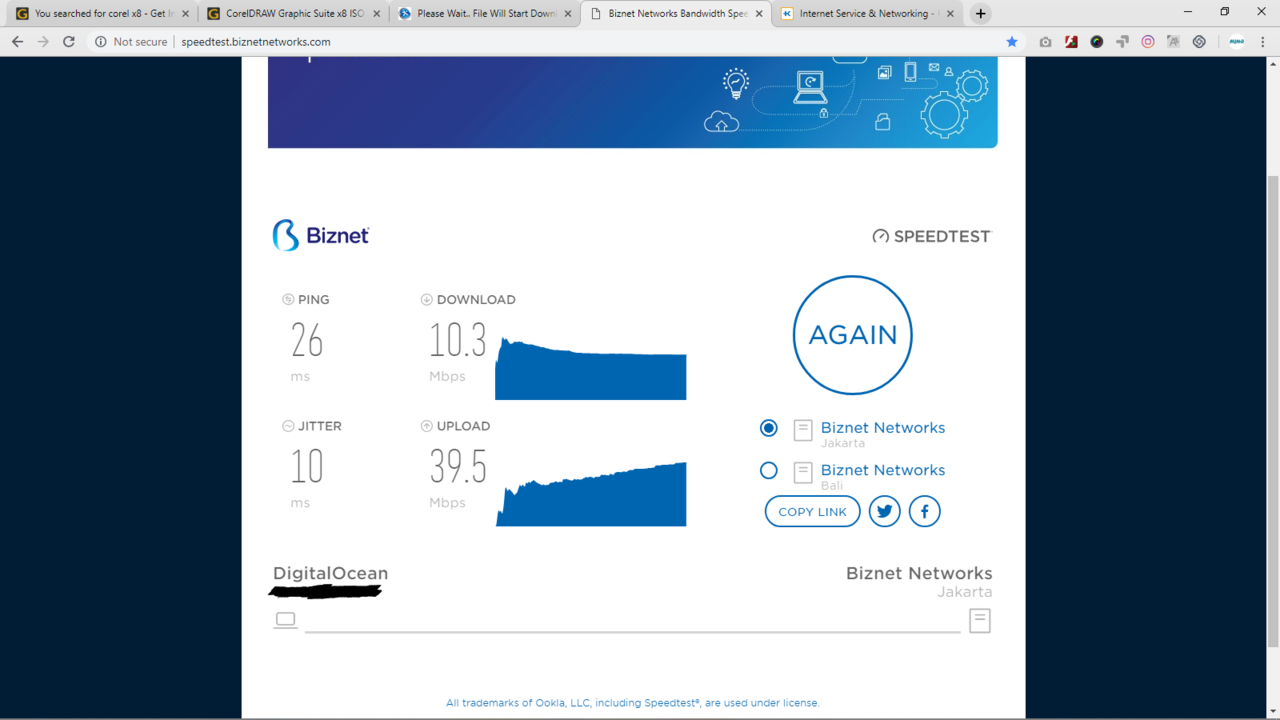Switch to 'You searched for corel x8' tab
Viewport: 1280px width, 720px height.
(x=98, y=14)
